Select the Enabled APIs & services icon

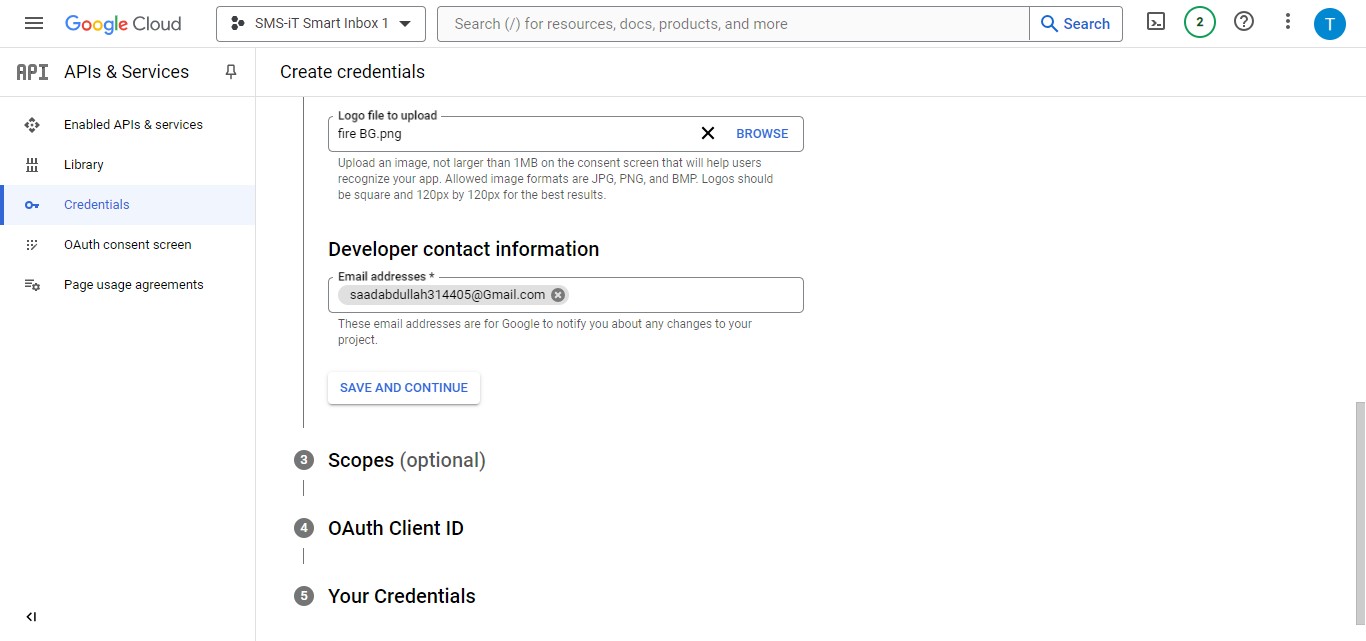[x=32, y=124]
